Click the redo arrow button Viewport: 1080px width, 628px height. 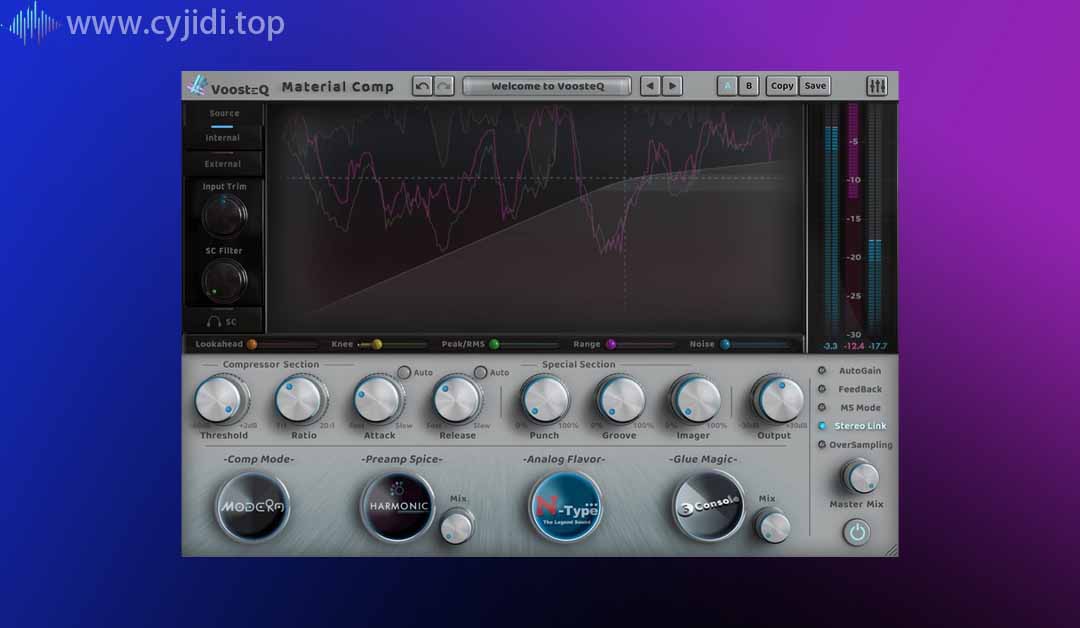[x=444, y=86]
